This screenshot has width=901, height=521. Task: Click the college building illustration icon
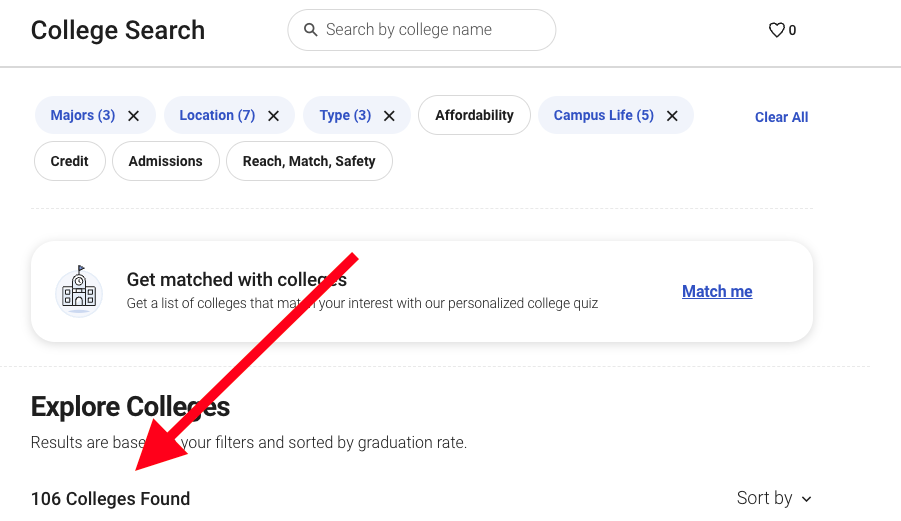click(x=79, y=291)
